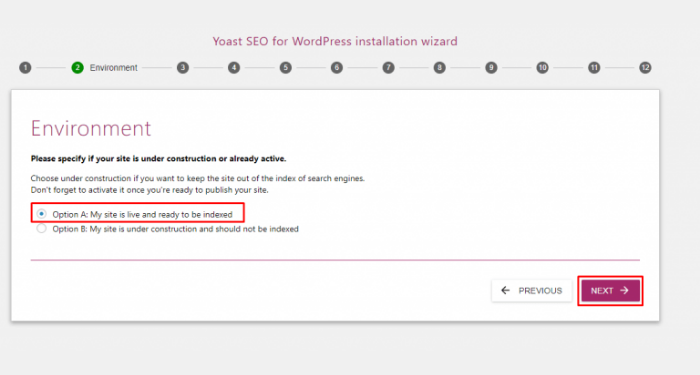700x375 pixels.
Task: Go to step 8 circle
Action: tap(440, 67)
